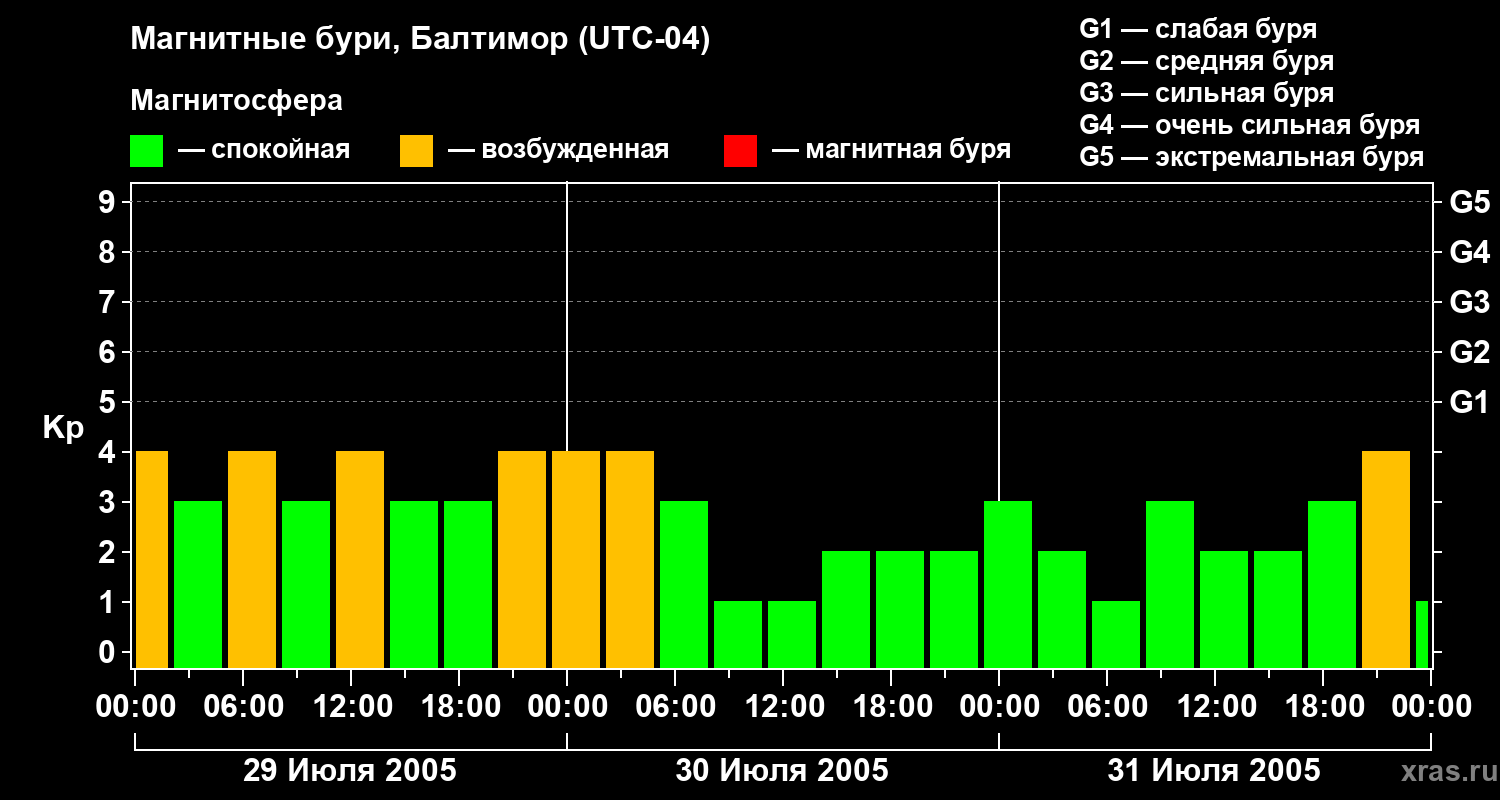Click the green Kp 3 bar at 18:00 on 31 July
The height and width of the screenshot is (800, 1500).
coord(1332,584)
